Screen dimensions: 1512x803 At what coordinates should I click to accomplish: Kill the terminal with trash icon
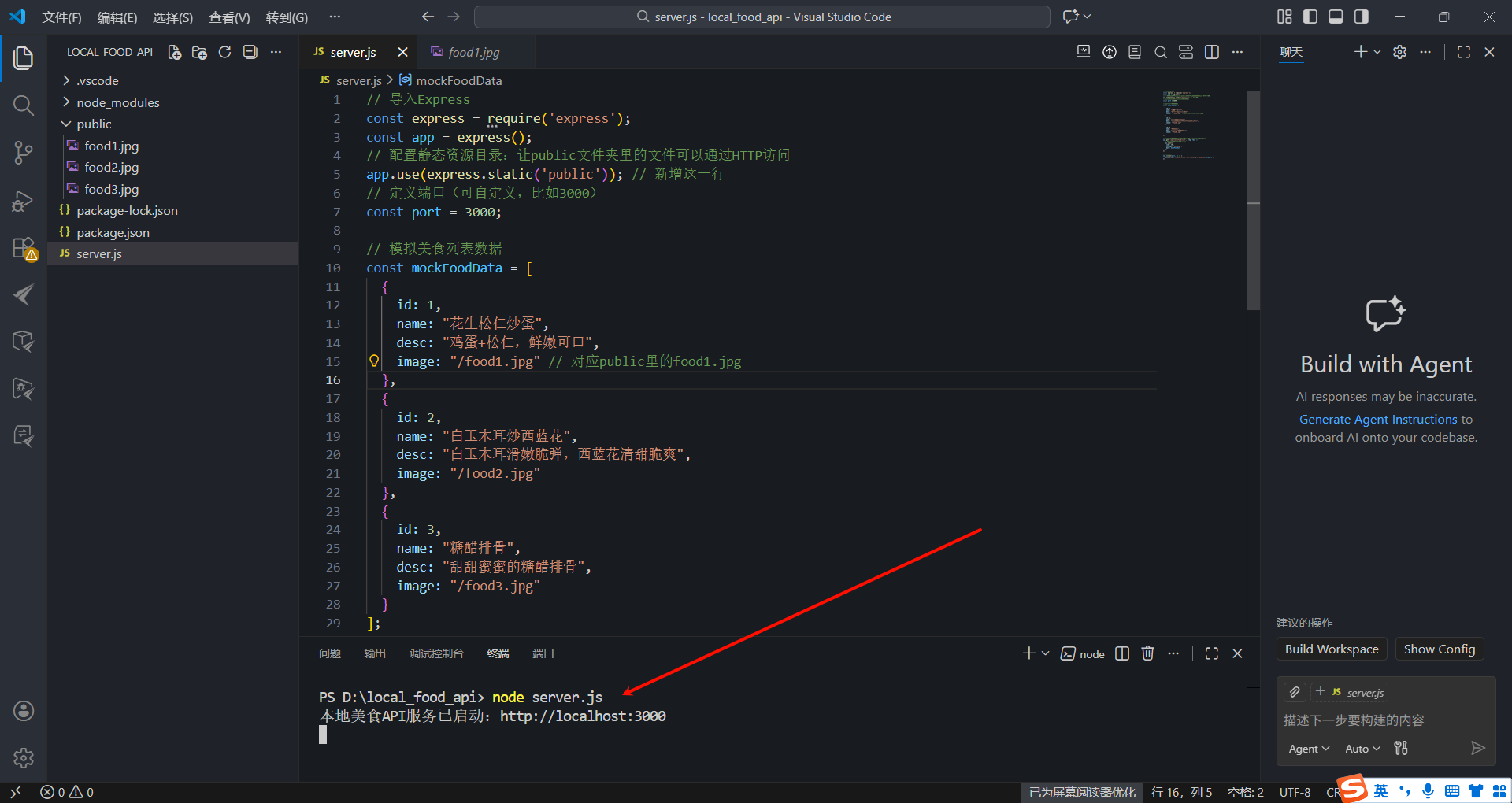(x=1148, y=653)
